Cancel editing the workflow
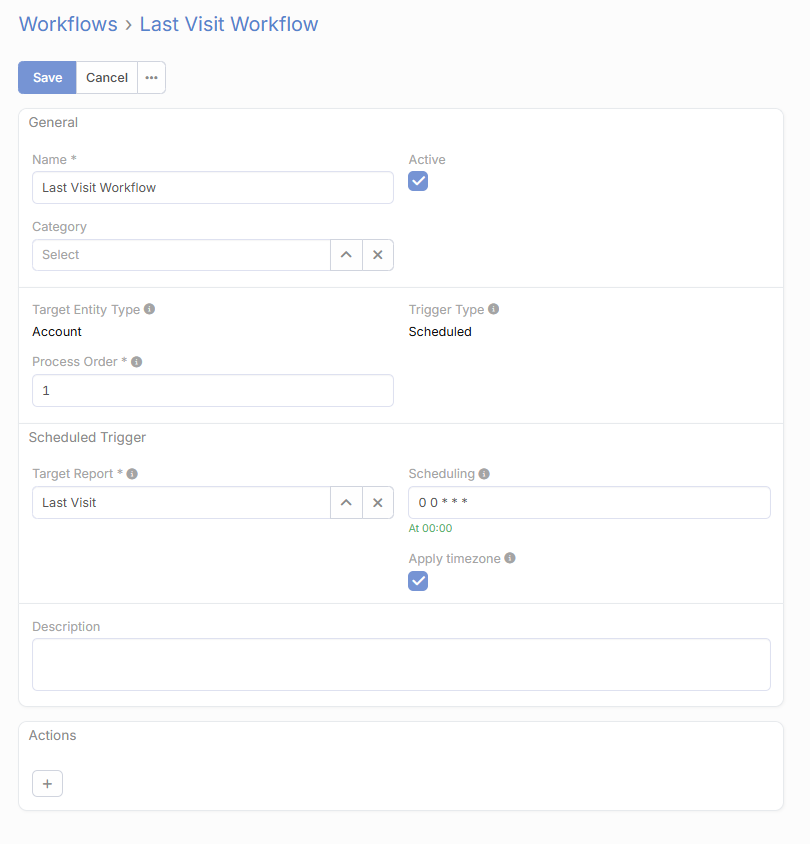Viewport: 810px width, 844px height. pos(107,78)
